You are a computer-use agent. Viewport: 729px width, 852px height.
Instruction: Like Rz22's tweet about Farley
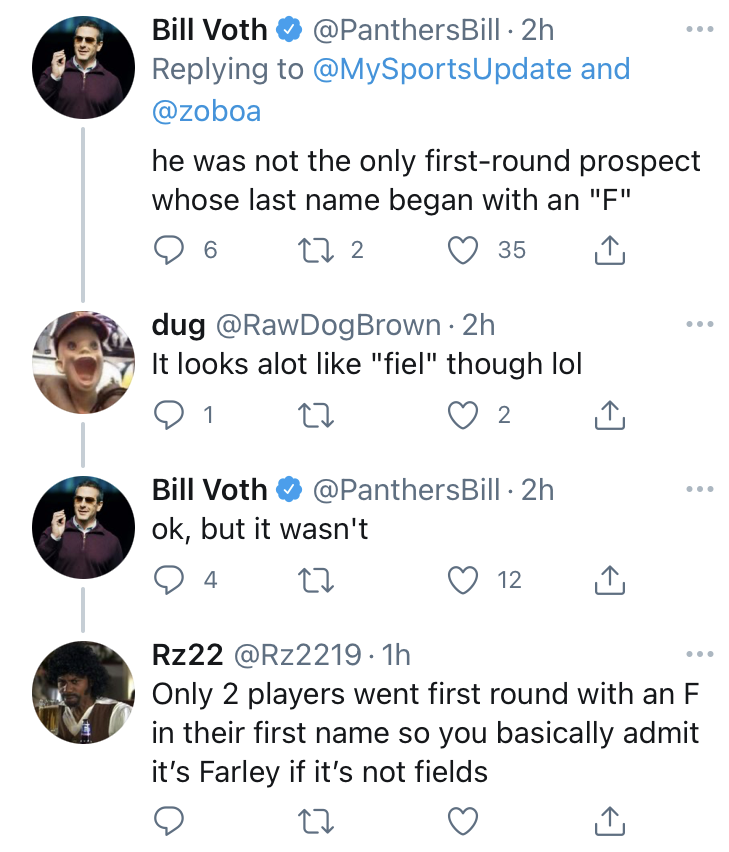click(x=463, y=820)
